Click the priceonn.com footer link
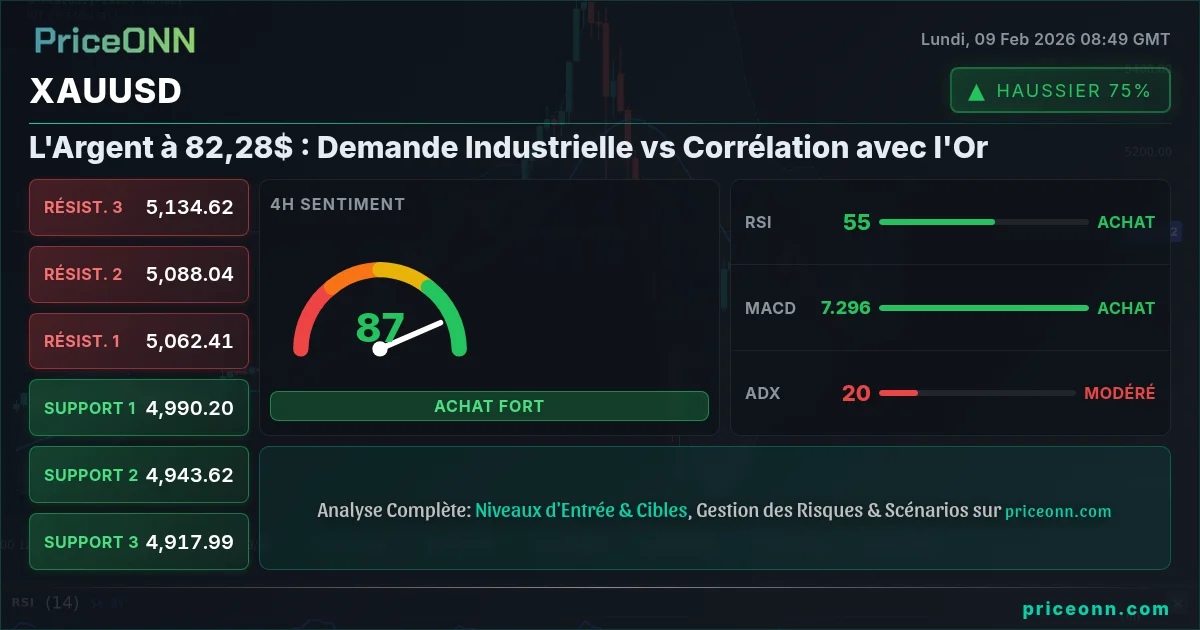The width and height of the screenshot is (1200, 630). 1096,609
